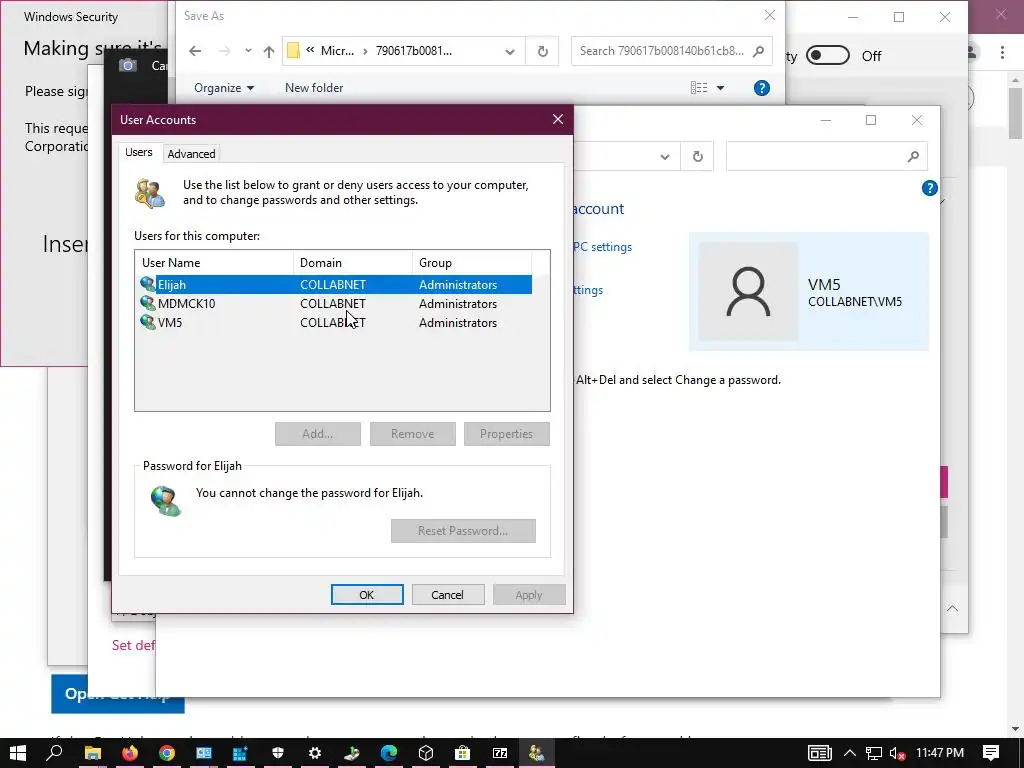
Task: Refresh the Save As folder view
Action: 542,51
